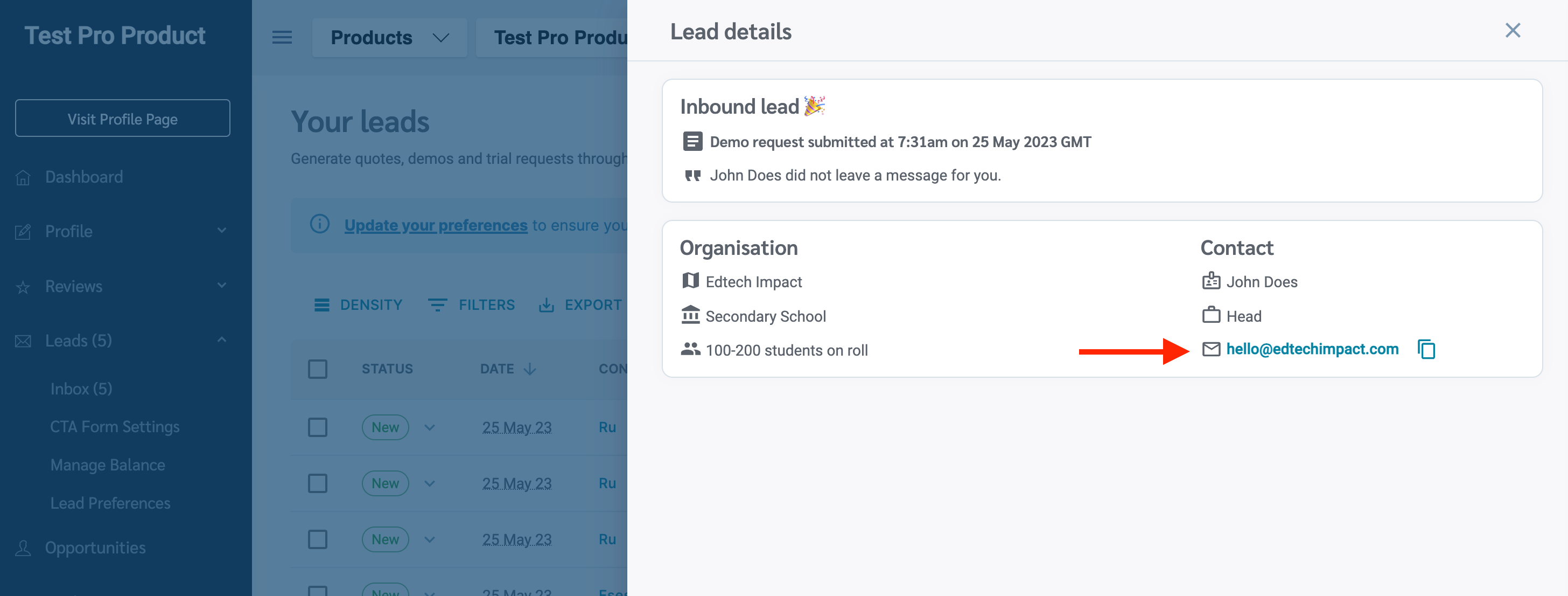
Task: Click the John Does contact badge icon
Action: 1210,280
